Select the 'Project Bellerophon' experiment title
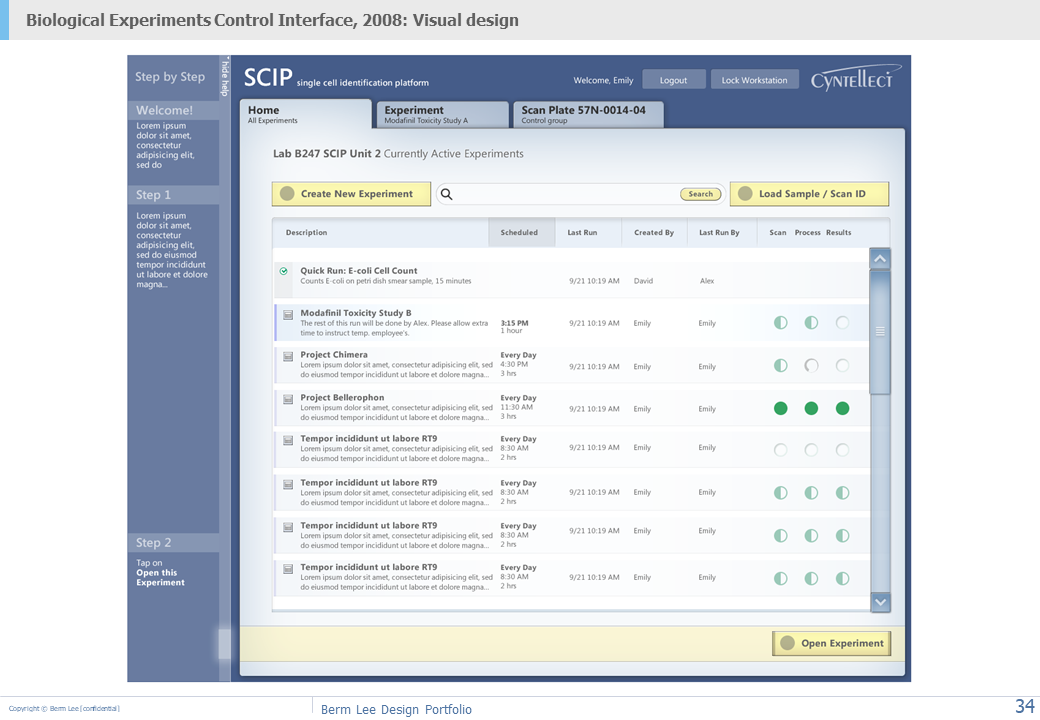Viewport: 1040px width, 720px height. click(342, 398)
